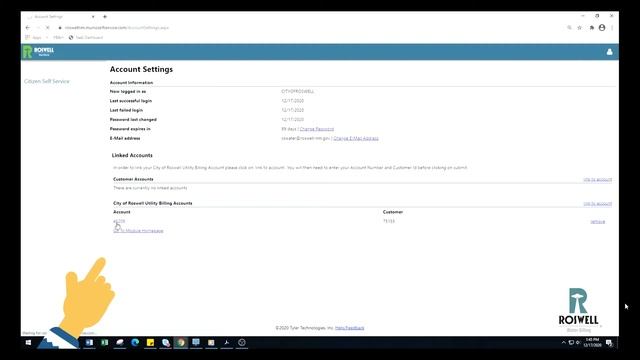Viewport: 640px width, 360px height.
Task: Click link to account for Utility Billing Accounts
Action: [x=598, y=204]
